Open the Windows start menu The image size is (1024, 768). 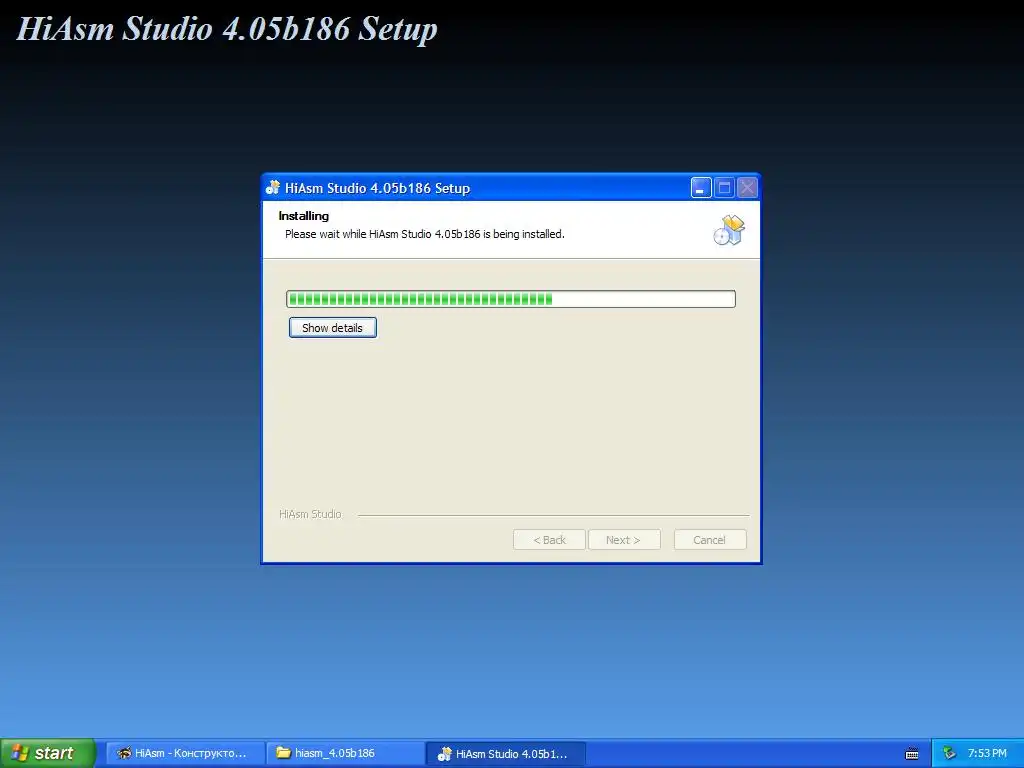click(x=48, y=753)
